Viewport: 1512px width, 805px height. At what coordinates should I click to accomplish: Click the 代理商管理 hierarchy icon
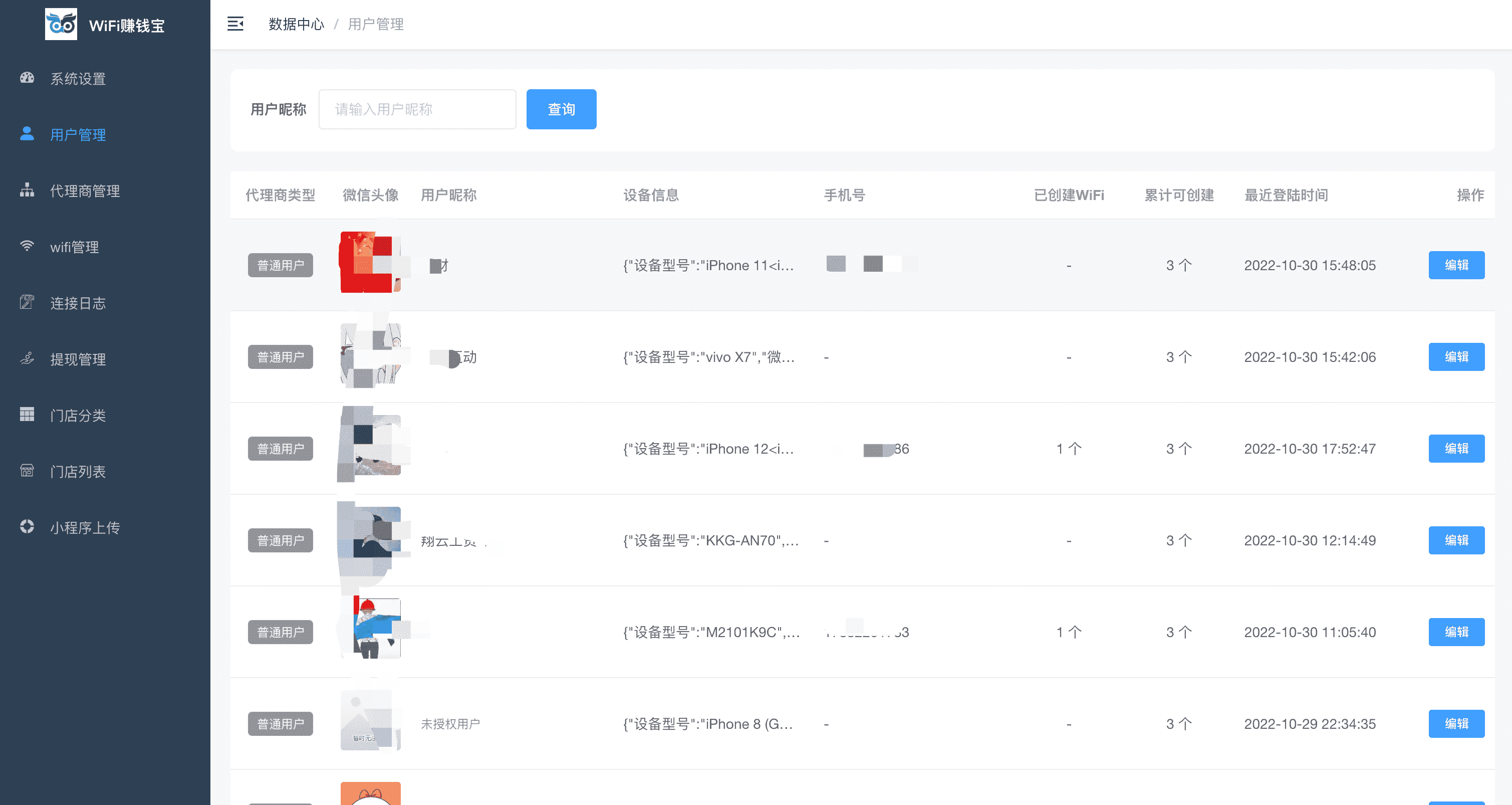(x=27, y=190)
